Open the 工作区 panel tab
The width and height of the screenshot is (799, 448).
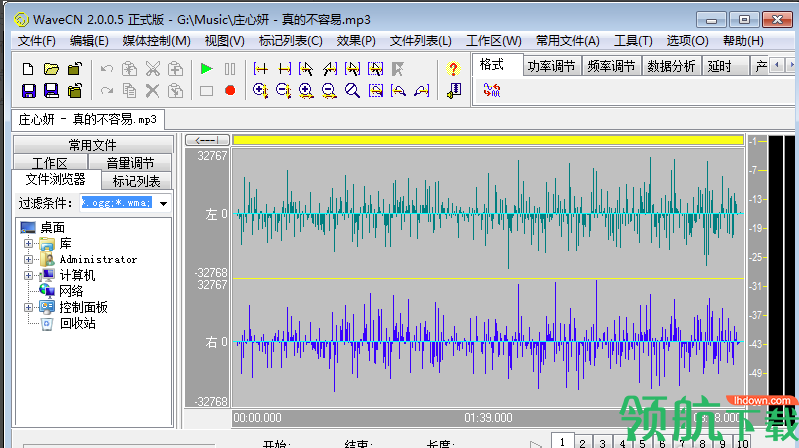coord(50,163)
